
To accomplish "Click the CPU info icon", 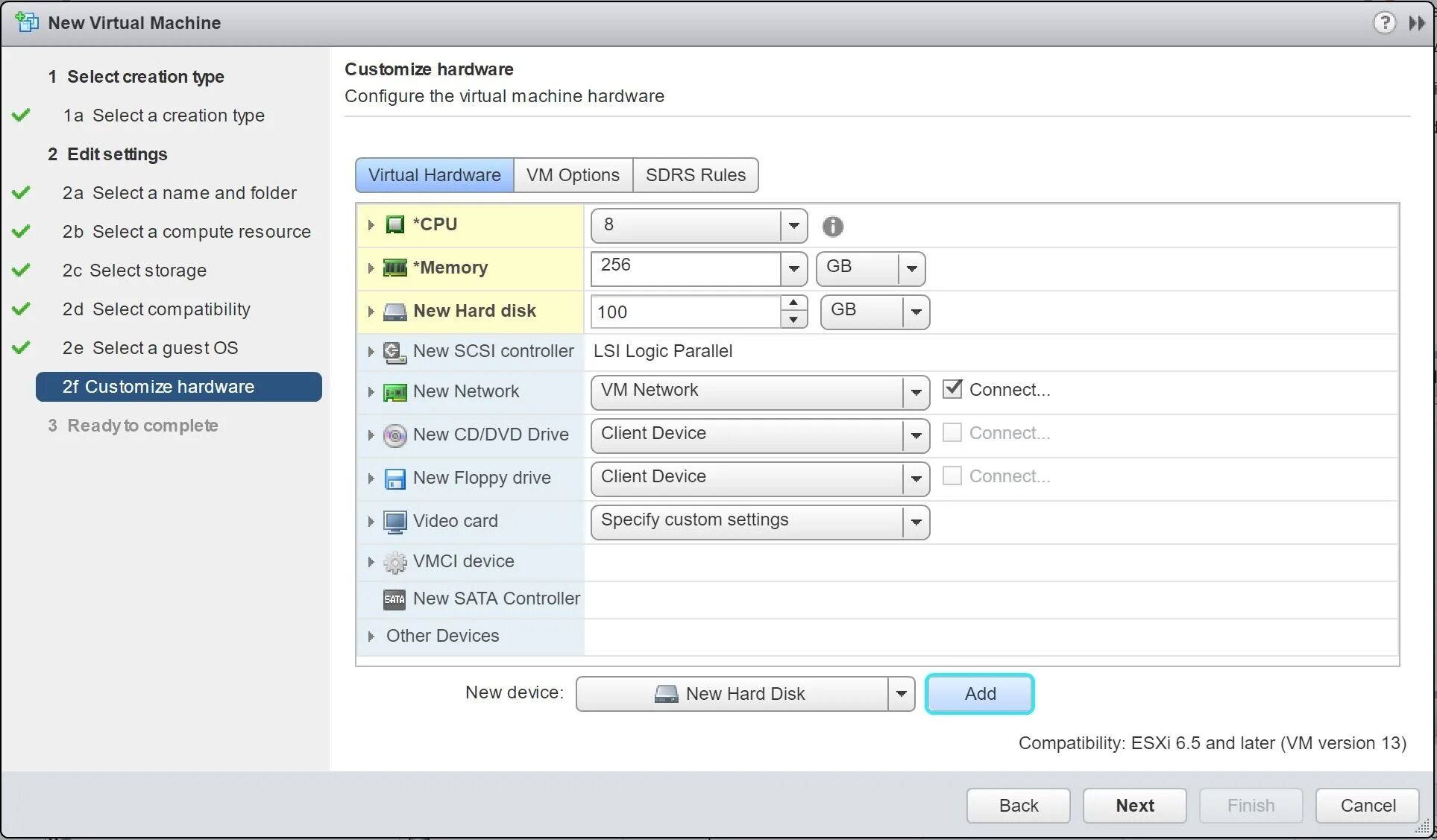I will 832,226.
